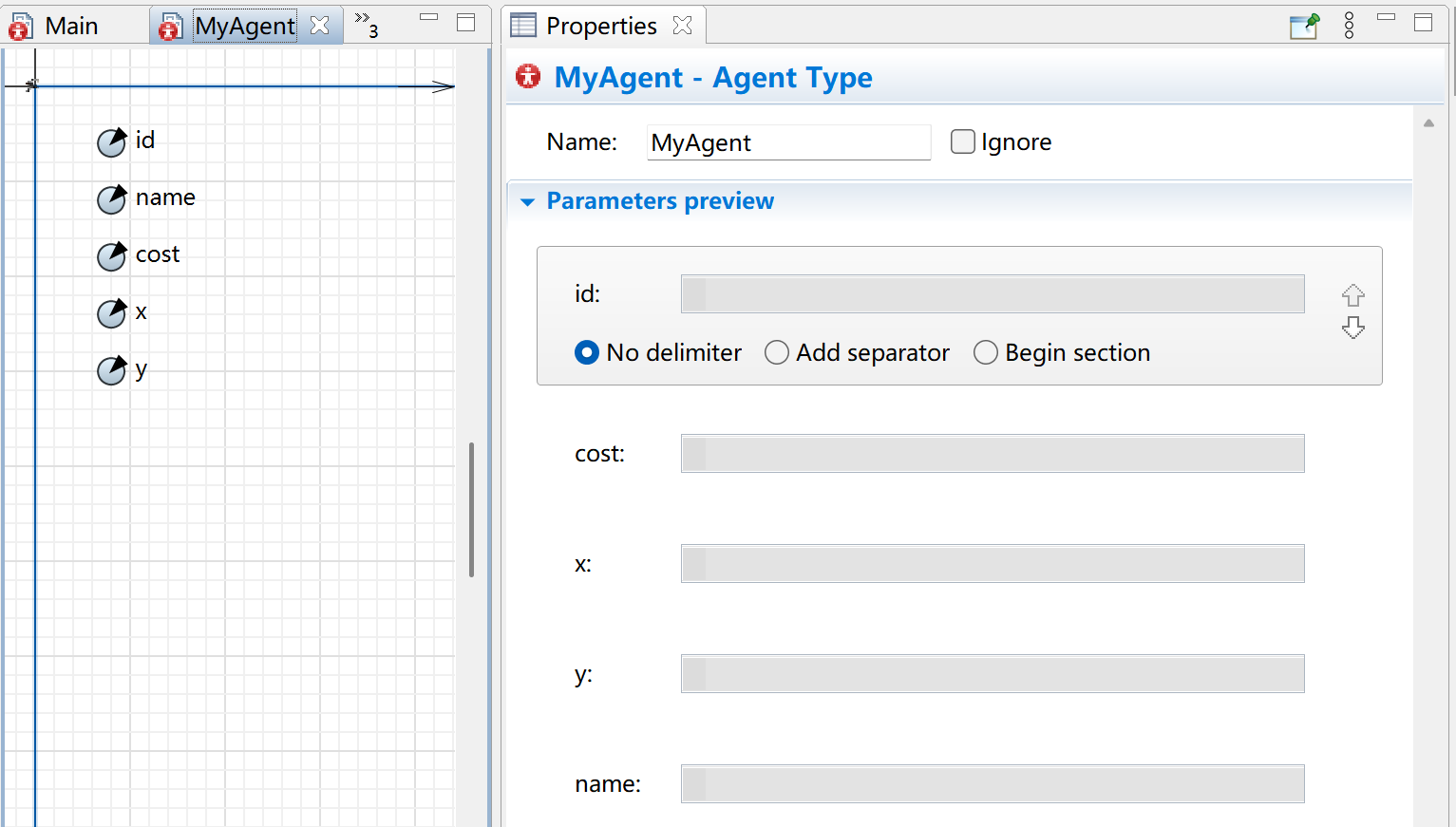Switch to the Main tab
Viewport: 1456px width, 827px height.
coord(71,26)
